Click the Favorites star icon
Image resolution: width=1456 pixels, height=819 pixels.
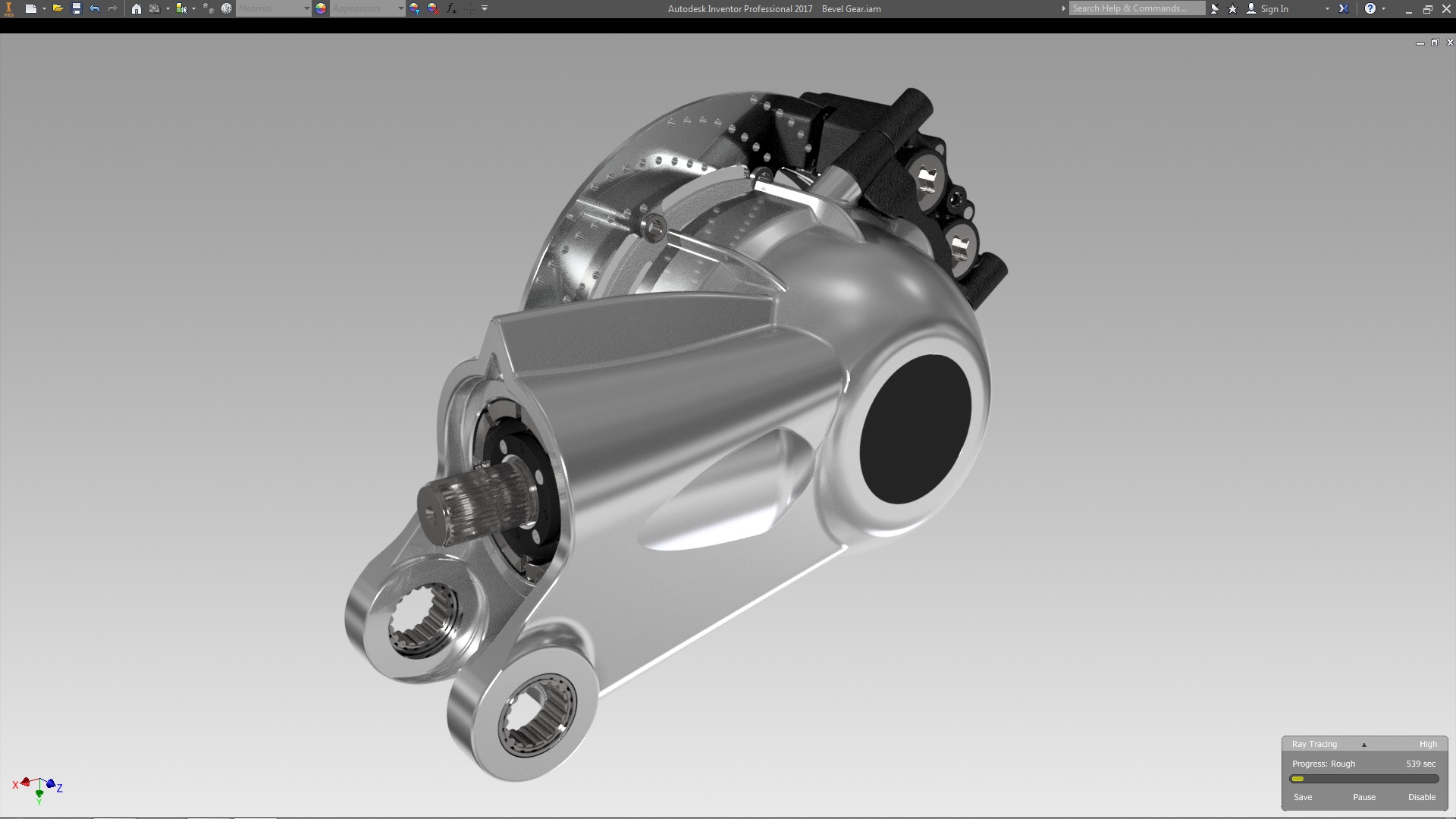click(1232, 8)
